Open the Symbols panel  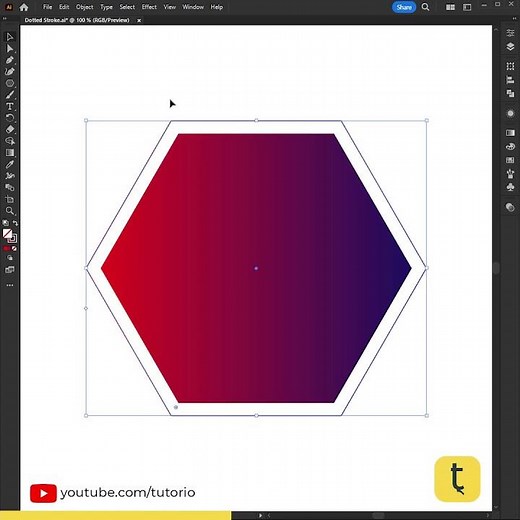pyautogui.click(x=510, y=187)
